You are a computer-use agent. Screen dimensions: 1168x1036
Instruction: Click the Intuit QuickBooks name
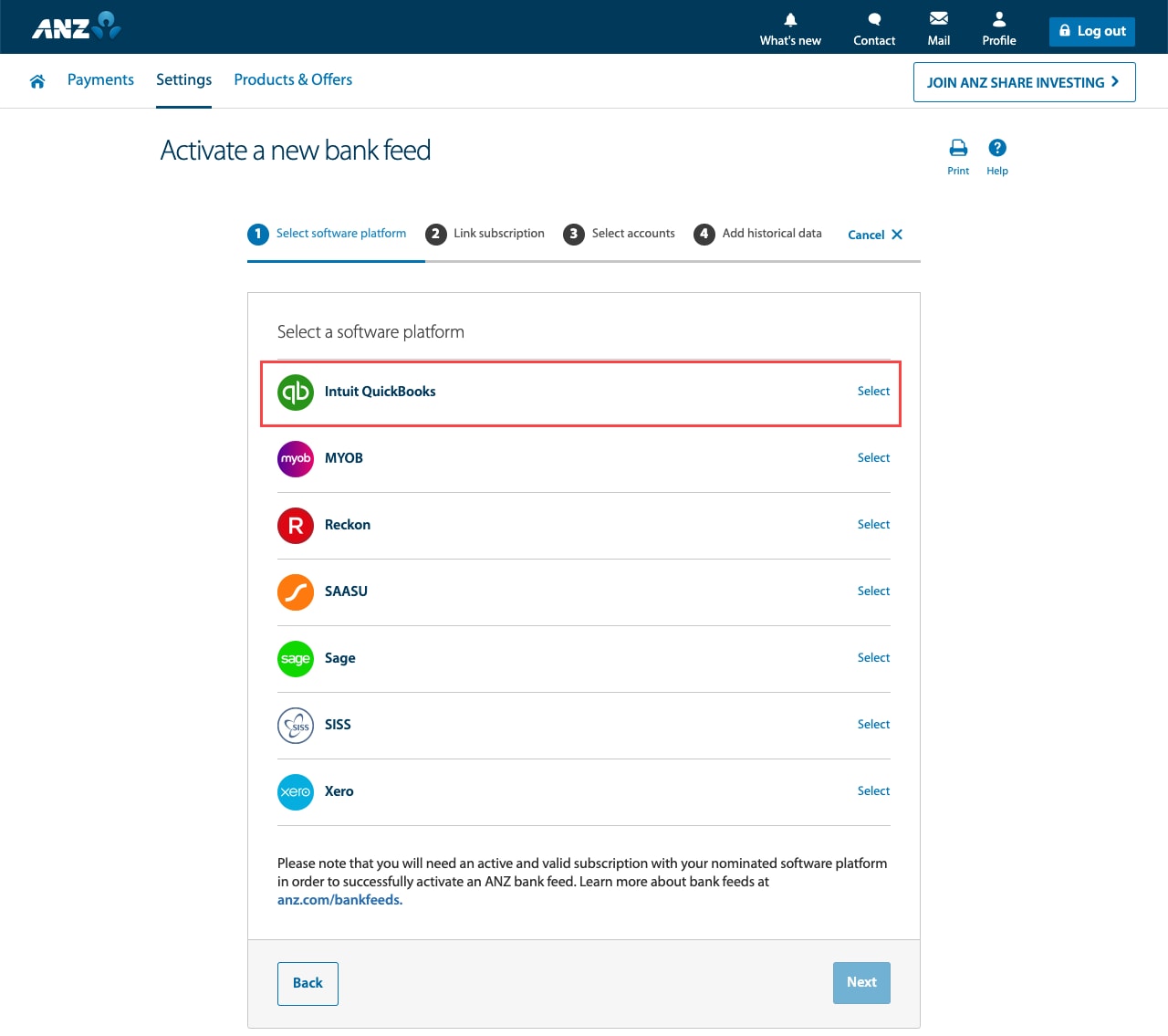click(380, 392)
